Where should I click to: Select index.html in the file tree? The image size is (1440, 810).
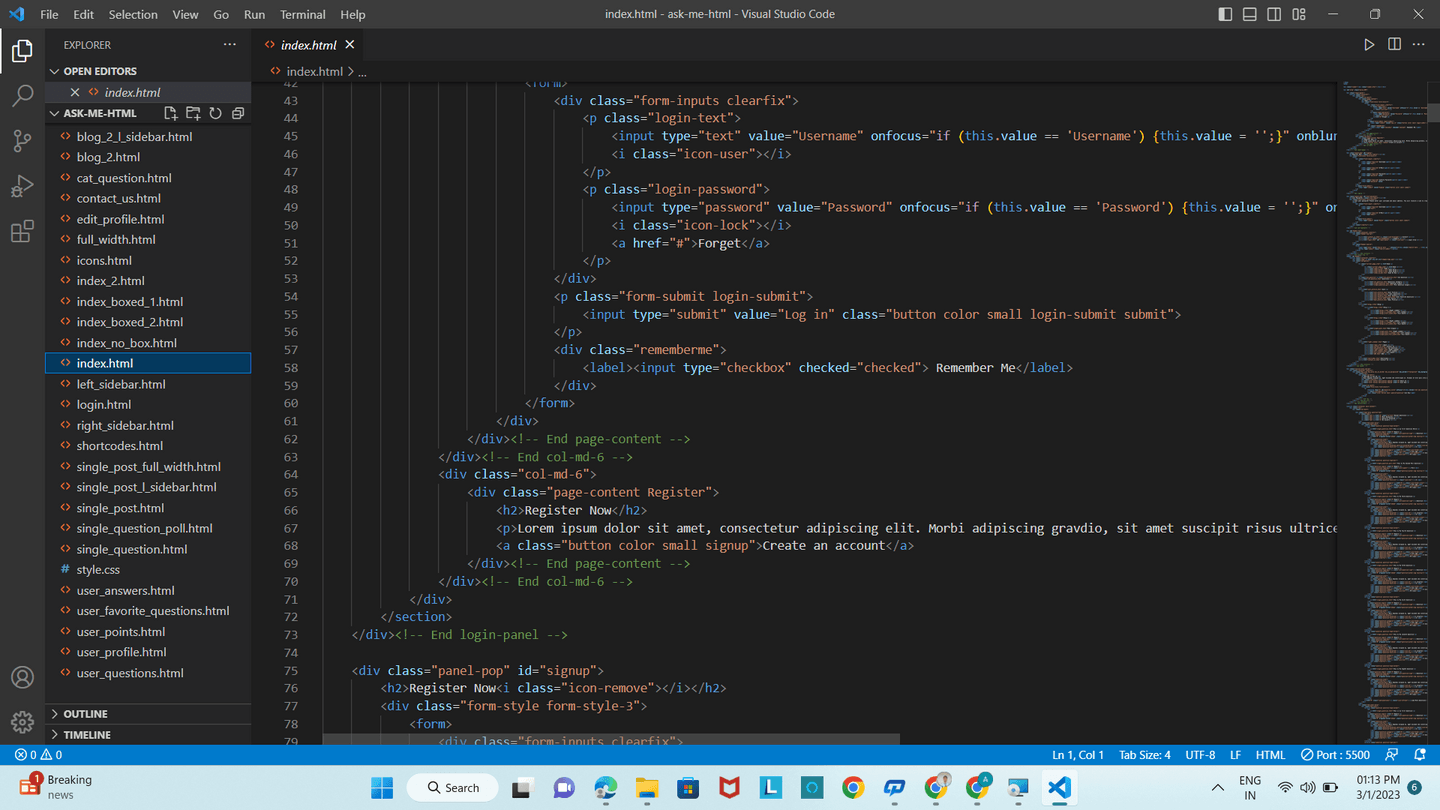point(148,363)
